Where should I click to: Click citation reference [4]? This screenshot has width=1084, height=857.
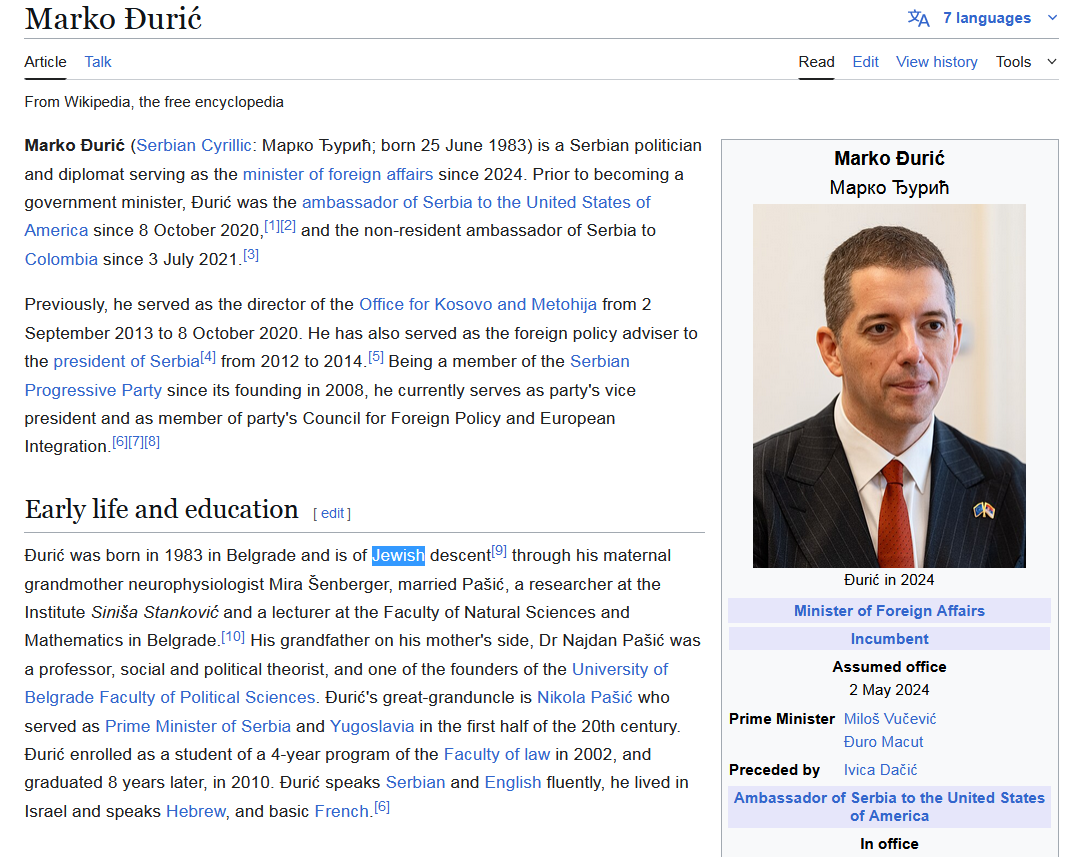(x=208, y=357)
